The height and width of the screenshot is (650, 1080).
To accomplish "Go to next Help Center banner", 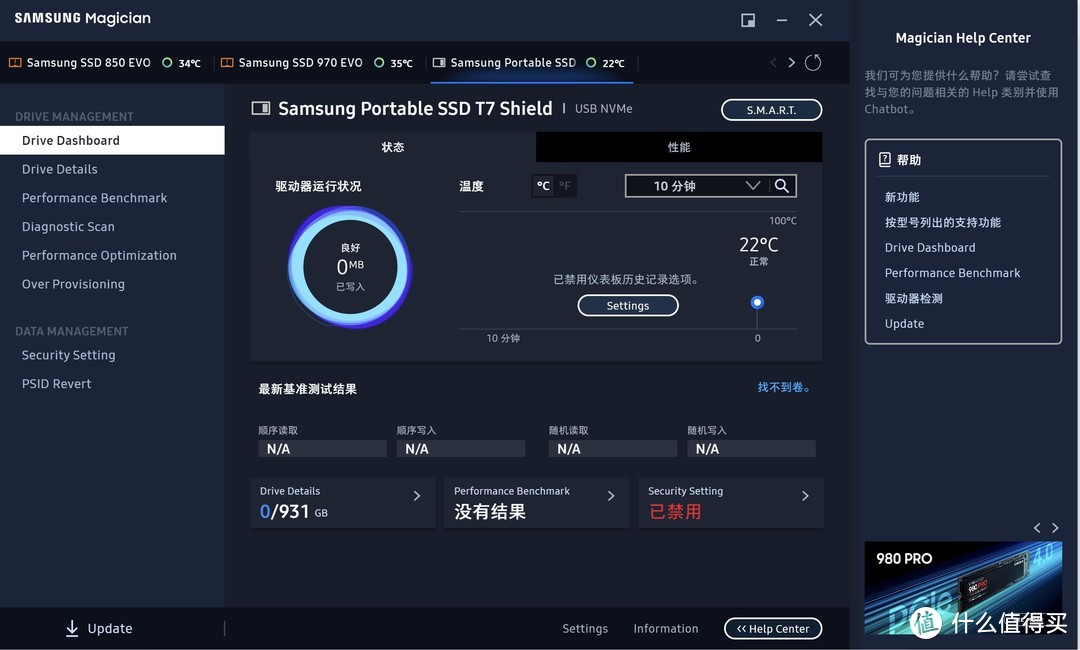I will (1055, 527).
